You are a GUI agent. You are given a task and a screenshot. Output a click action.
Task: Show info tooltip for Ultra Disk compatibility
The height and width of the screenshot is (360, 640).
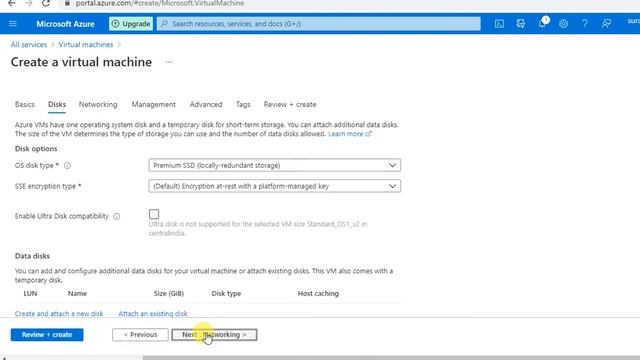pyautogui.click(x=117, y=216)
